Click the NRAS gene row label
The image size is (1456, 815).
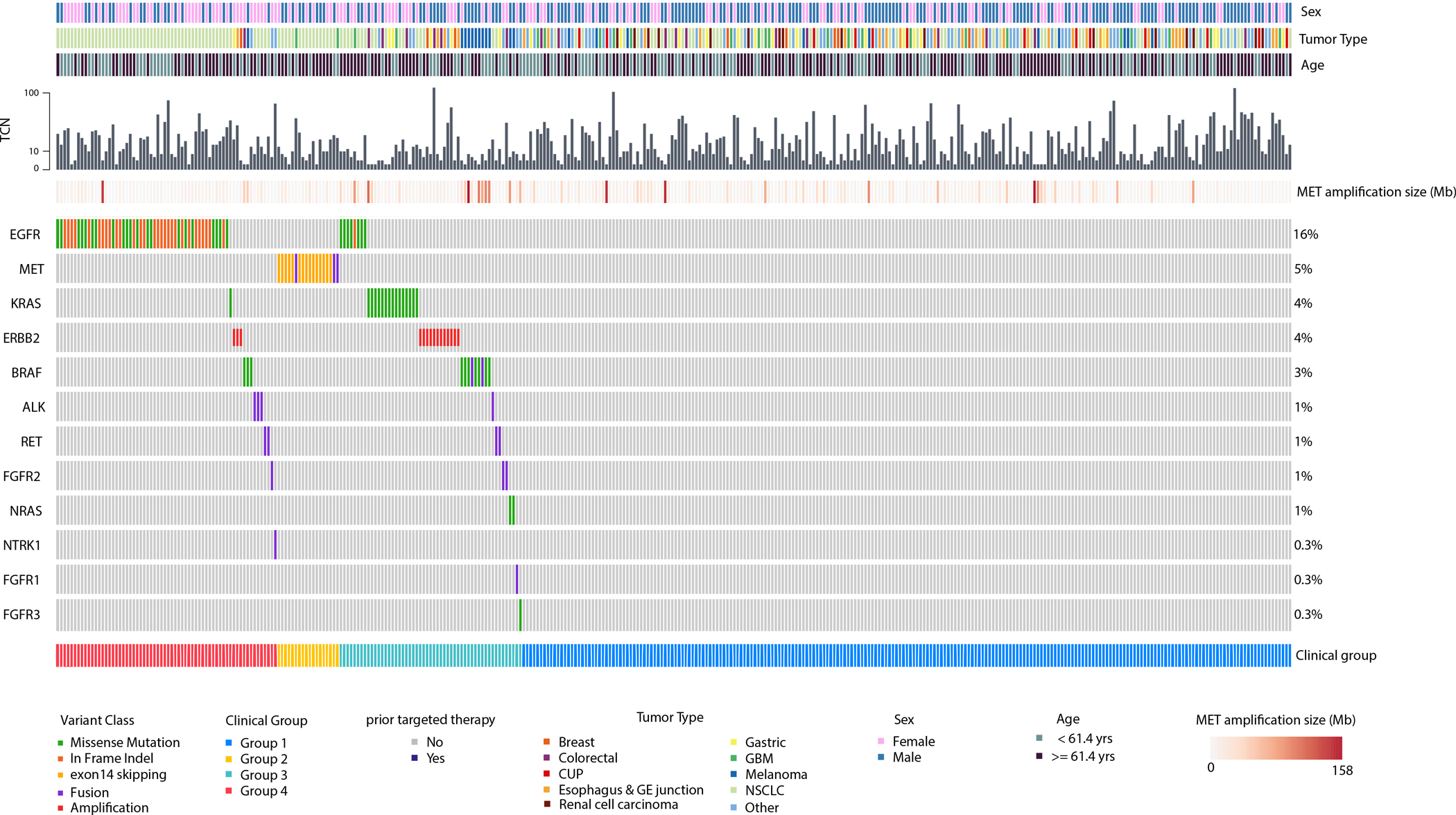point(26,511)
